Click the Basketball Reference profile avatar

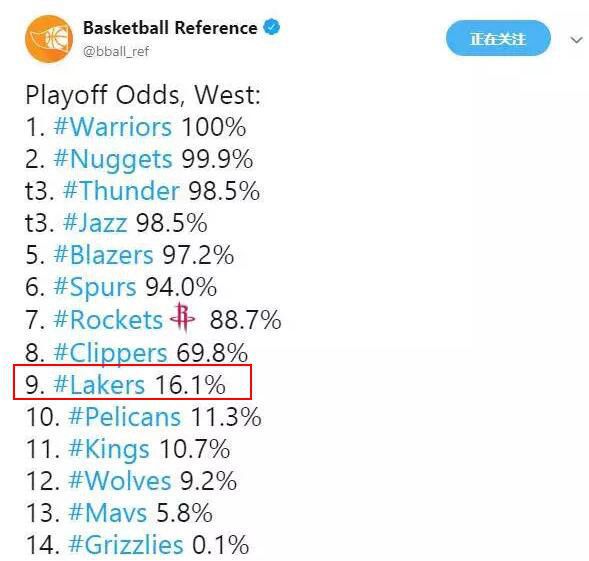tap(49, 38)
